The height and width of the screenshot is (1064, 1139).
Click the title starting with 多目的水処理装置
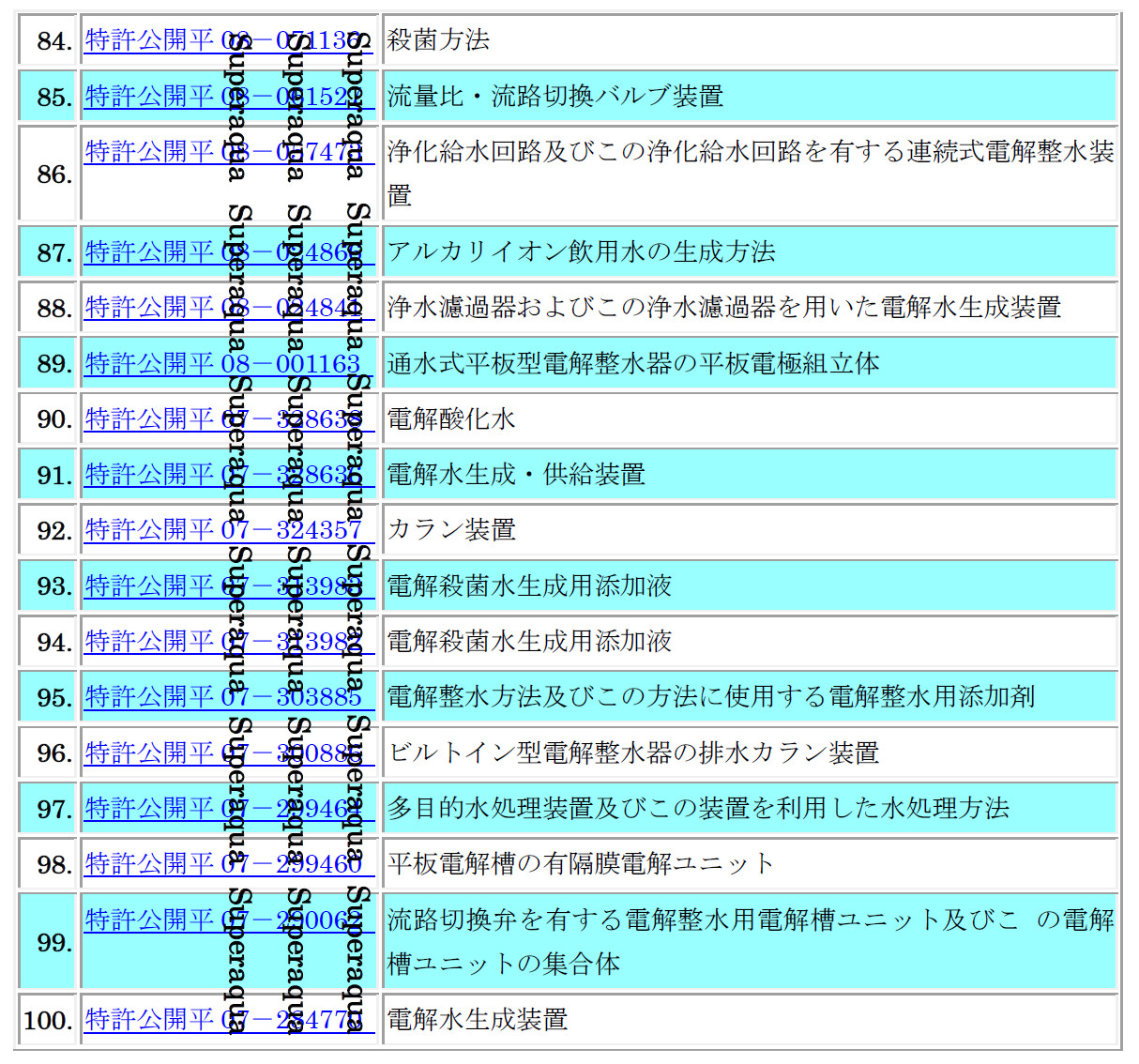(698, 808)
